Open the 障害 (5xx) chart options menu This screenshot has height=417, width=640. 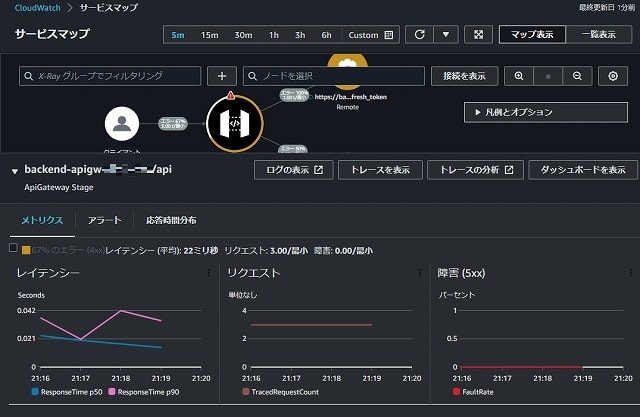point(631,273)
